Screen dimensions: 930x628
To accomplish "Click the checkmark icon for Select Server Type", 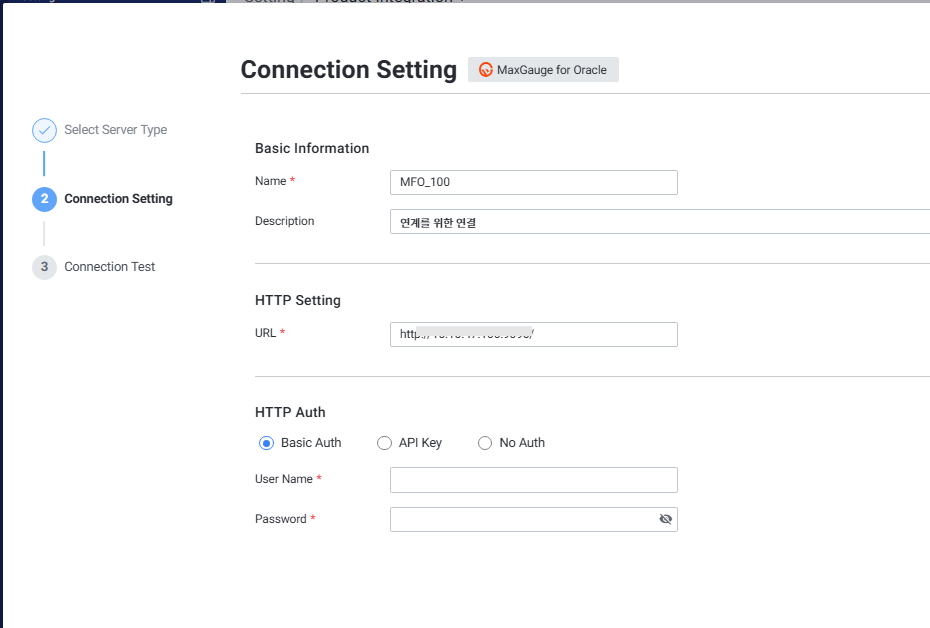I will [44, 130].
